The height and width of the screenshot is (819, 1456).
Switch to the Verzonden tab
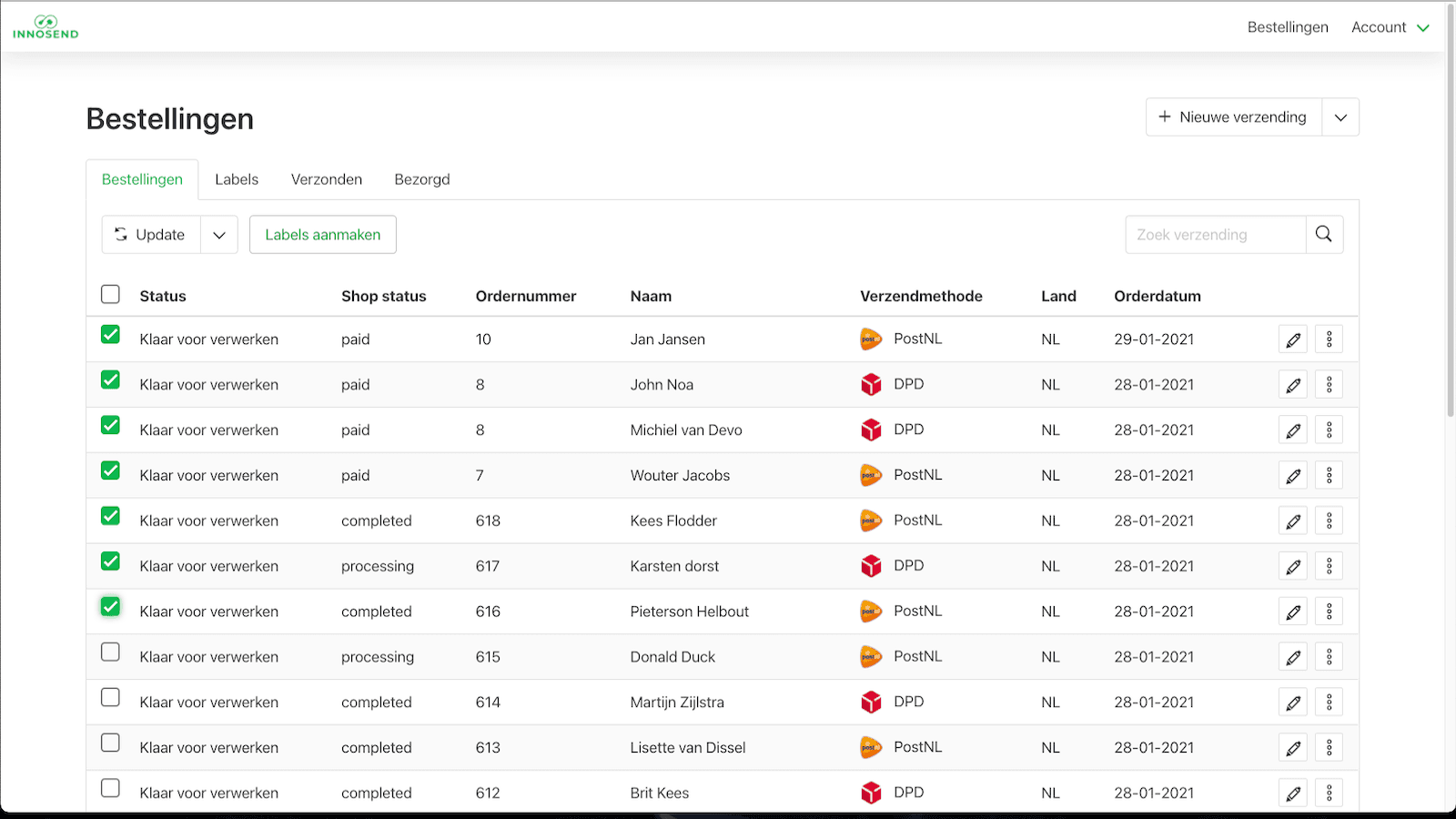point(326,179)
